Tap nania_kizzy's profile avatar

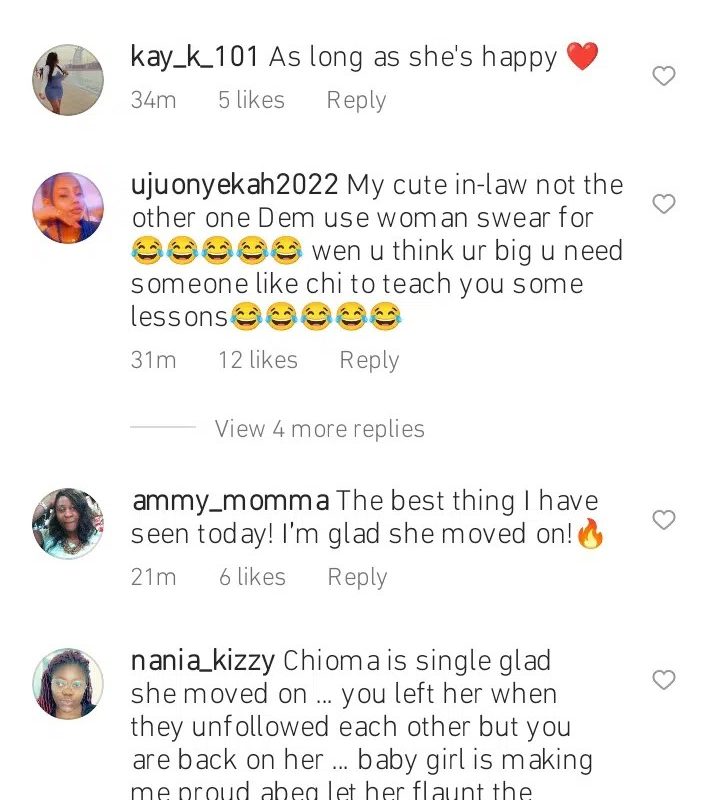68,683
